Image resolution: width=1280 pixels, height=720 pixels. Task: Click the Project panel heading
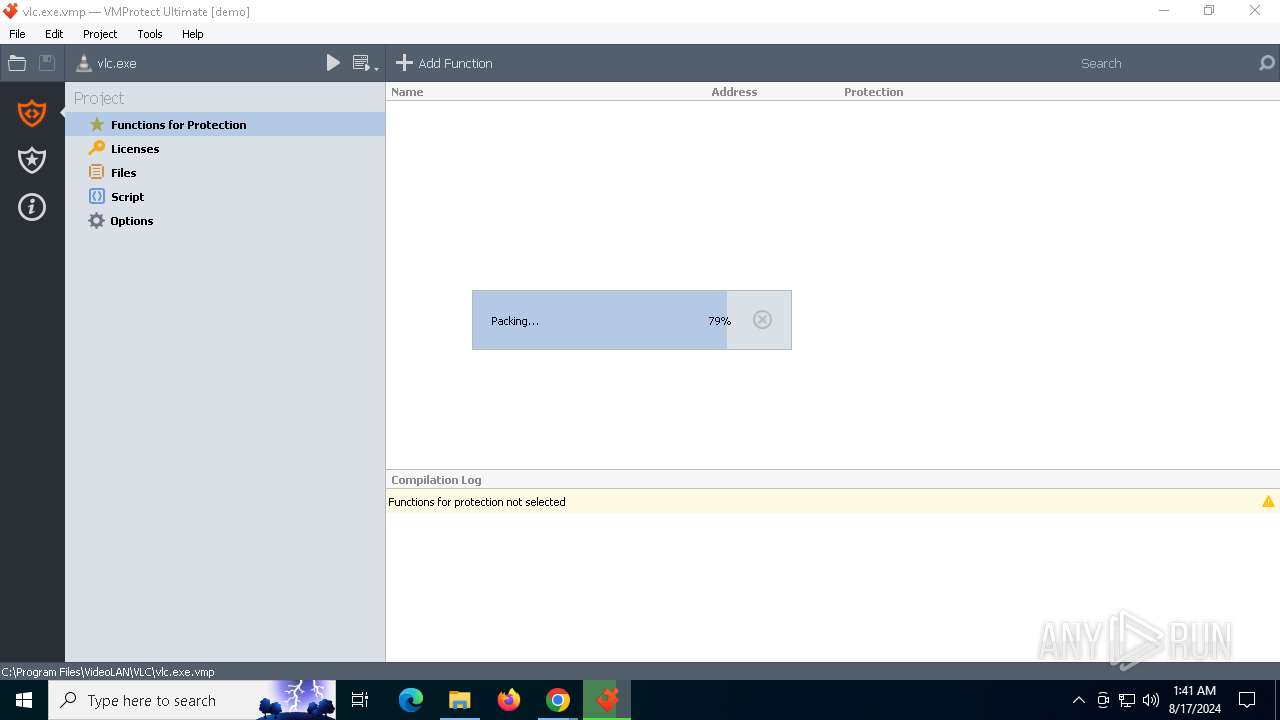[x=99, y=98]
